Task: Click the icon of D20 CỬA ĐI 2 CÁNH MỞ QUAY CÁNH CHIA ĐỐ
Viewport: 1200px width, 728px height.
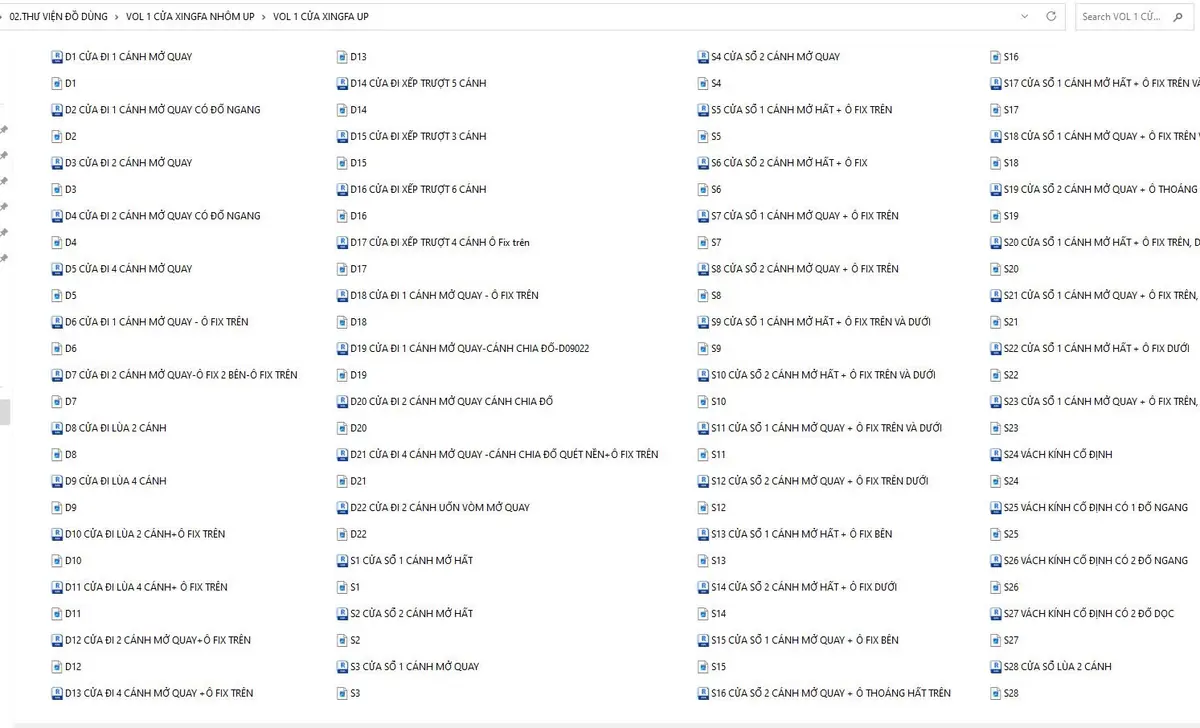Action: (x=343, y=401)
